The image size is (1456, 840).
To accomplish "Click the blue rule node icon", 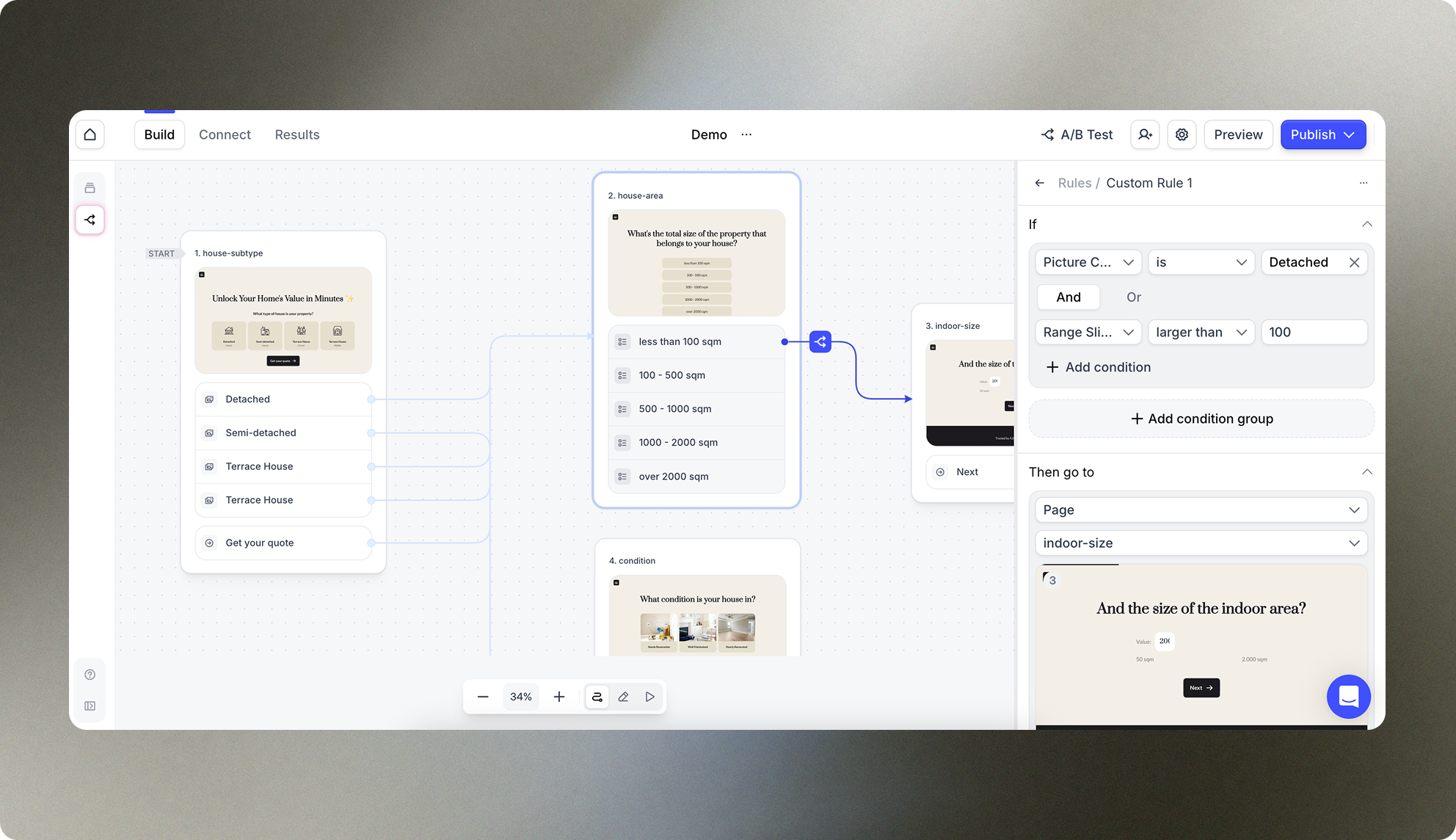I will point(820,341).
